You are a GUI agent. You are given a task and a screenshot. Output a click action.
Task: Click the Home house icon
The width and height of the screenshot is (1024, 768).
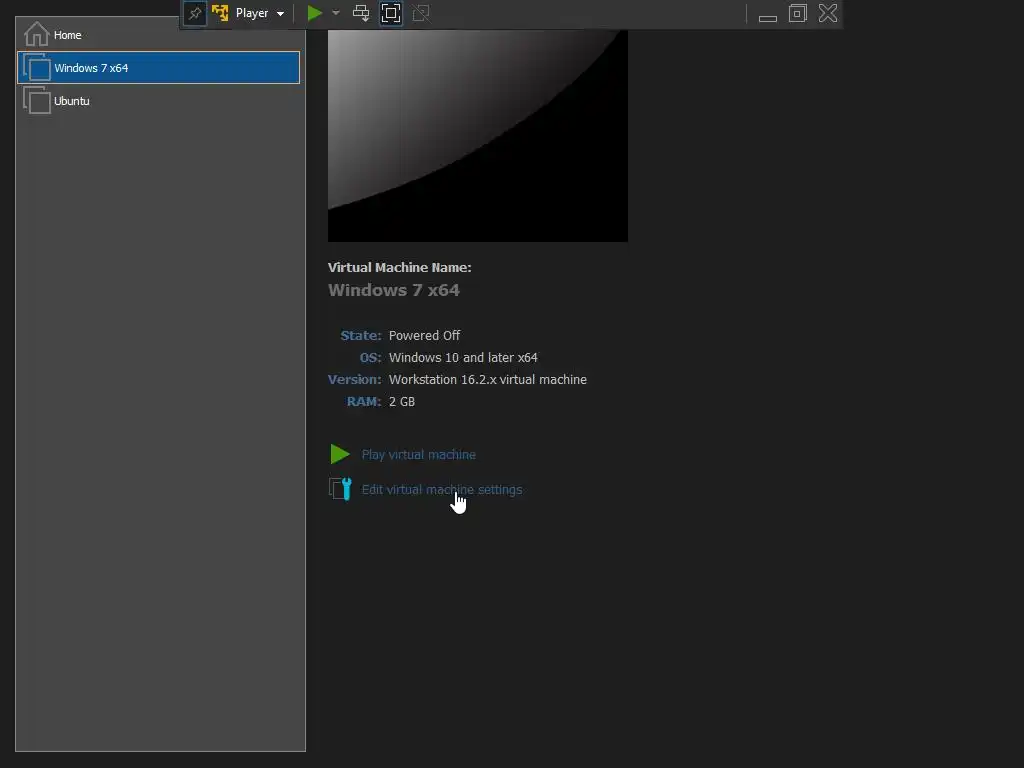tap(37, 35)
